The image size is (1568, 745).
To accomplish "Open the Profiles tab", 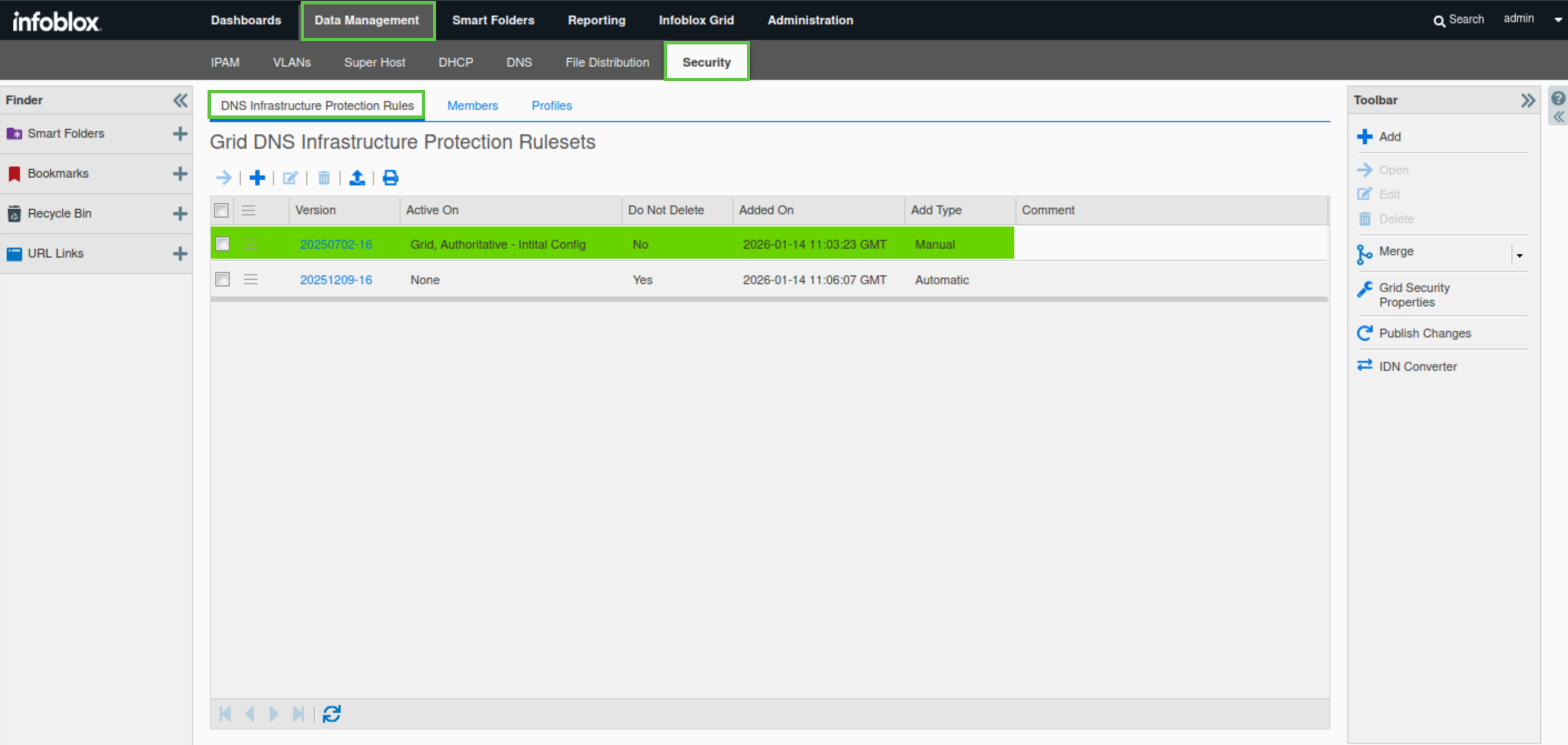I will [552, 105].
